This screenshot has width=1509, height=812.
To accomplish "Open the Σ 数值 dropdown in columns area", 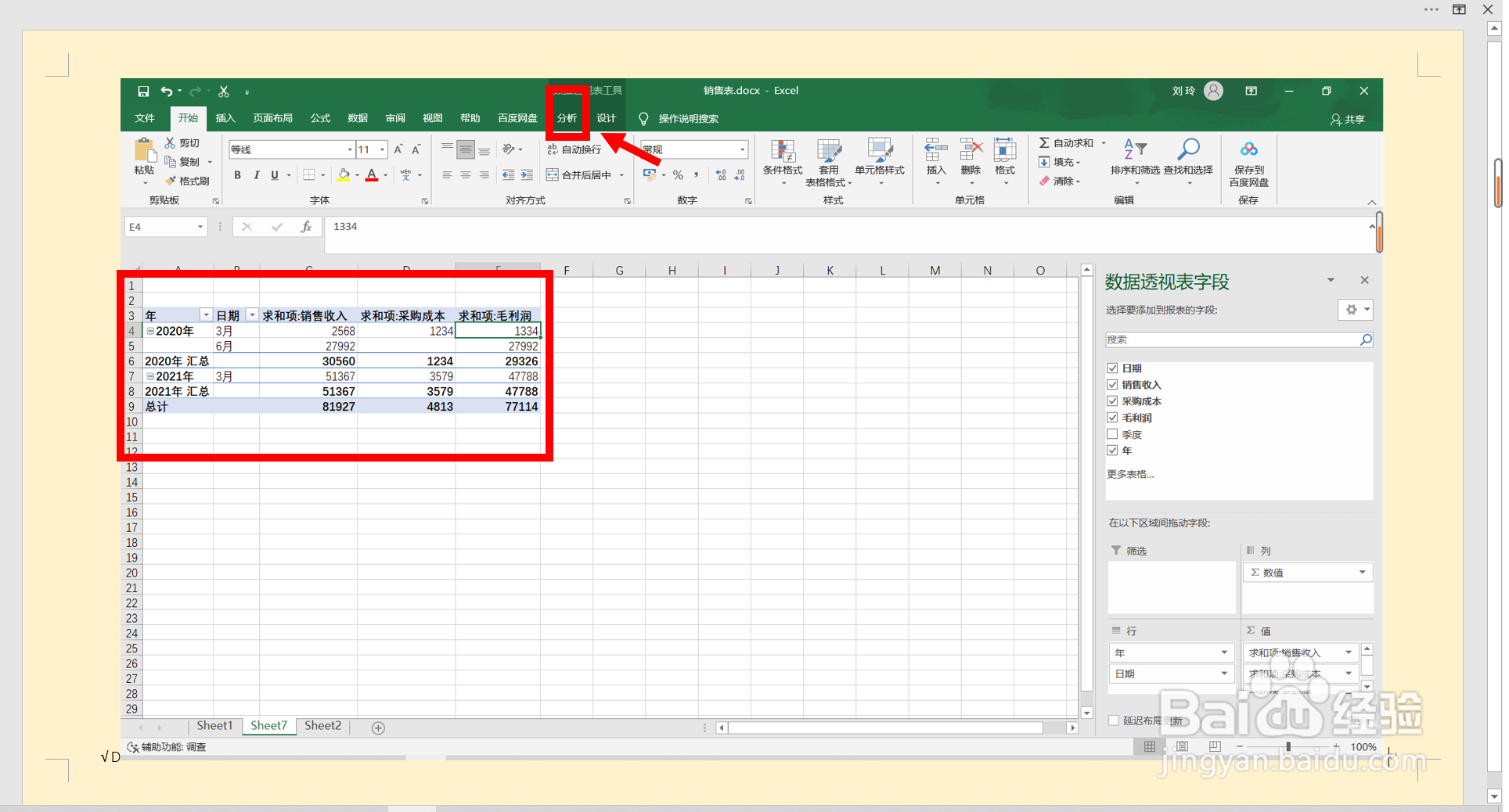I will (1362, 573).
